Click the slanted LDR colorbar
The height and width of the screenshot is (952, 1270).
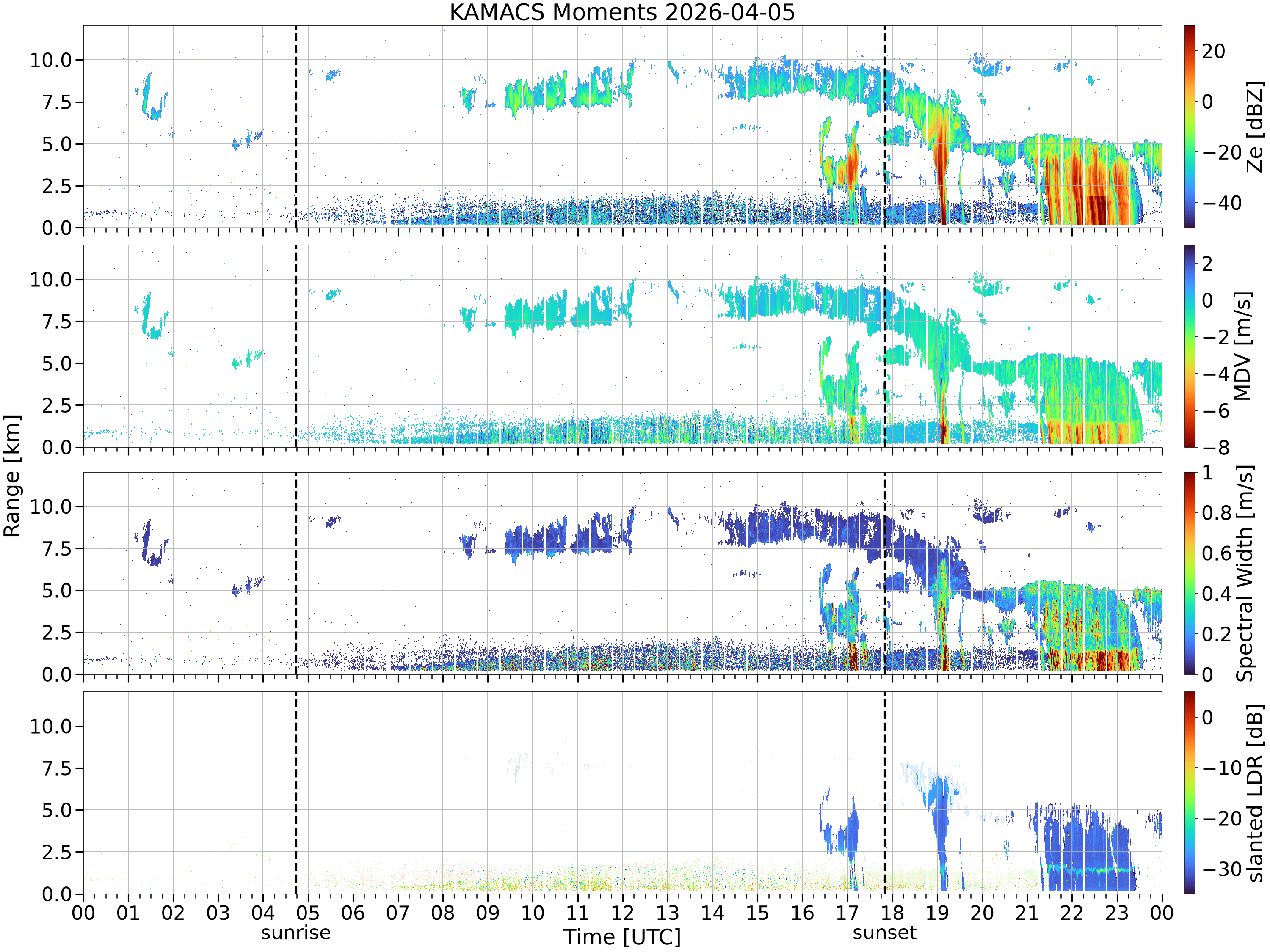(1190, 792)
